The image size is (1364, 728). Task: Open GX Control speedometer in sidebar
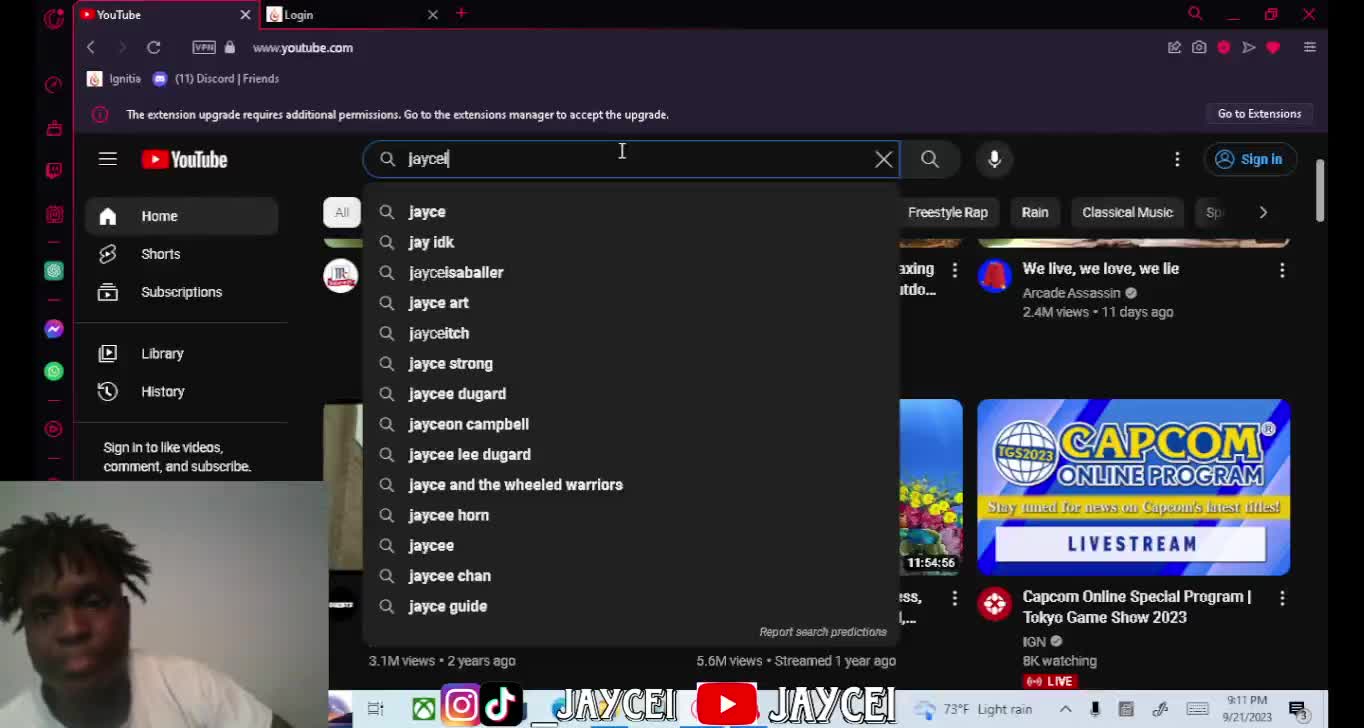(54, 85)
